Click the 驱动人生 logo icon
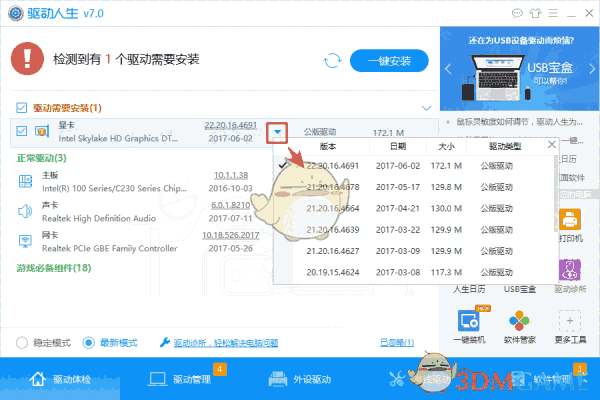Screen dimensions: 600x400 pyautogui.click(x=16, y=14)
